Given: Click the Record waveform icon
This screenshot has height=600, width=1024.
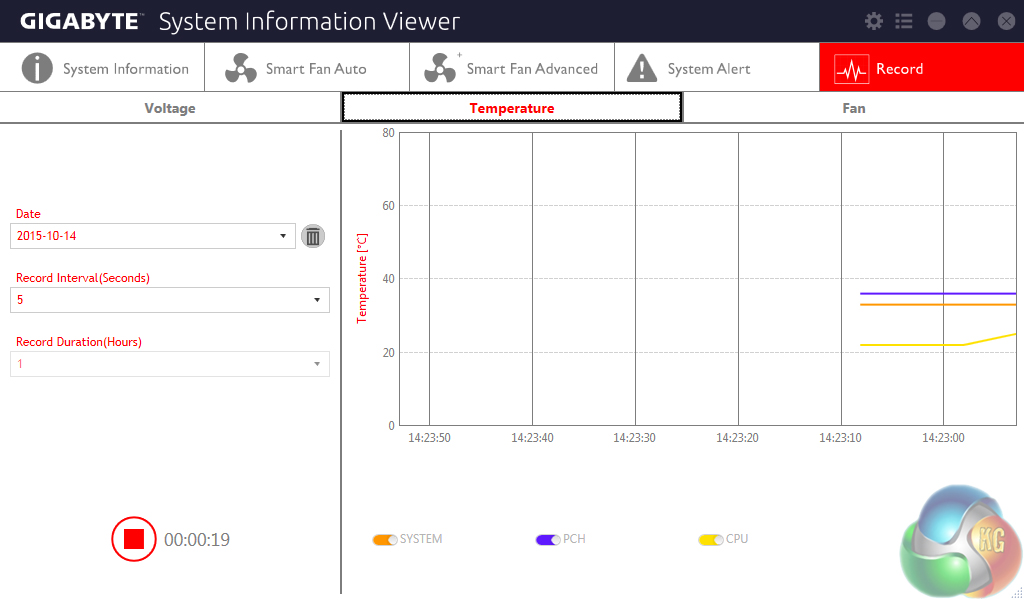Looking at the screenshot, I should (852, 68).
